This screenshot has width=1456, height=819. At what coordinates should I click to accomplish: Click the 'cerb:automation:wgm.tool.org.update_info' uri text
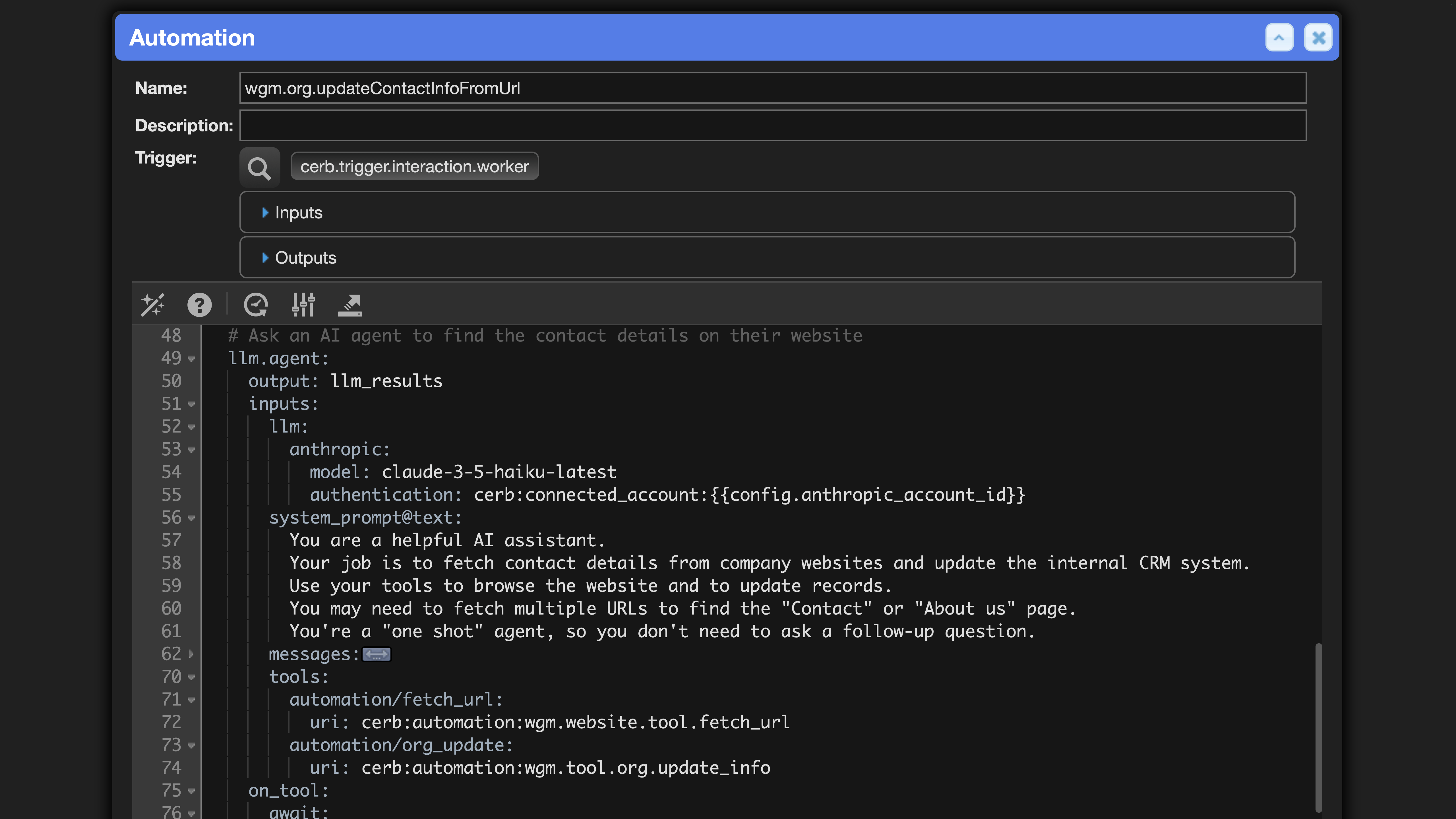pyautogui.click(x=565, y=768)
